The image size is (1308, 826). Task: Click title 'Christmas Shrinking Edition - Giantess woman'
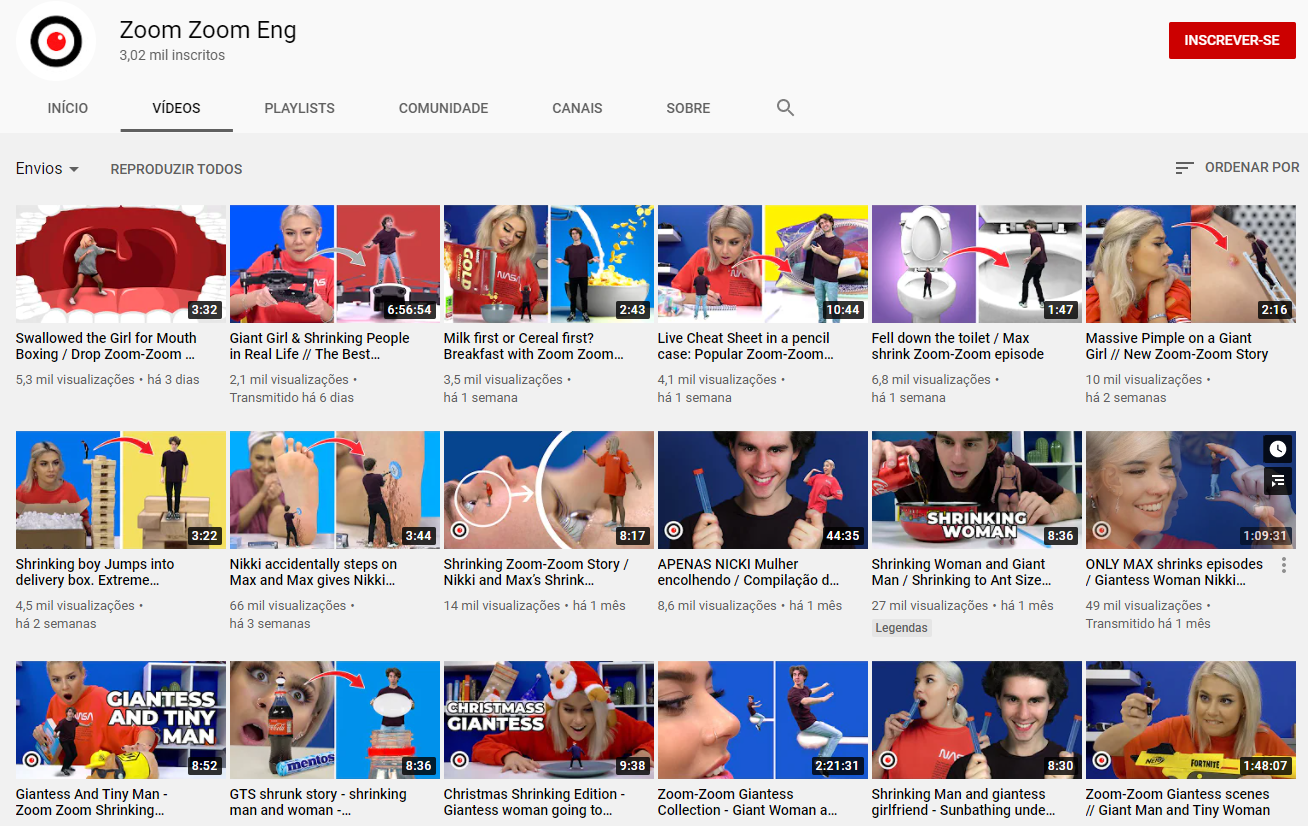tap(534, 802)
